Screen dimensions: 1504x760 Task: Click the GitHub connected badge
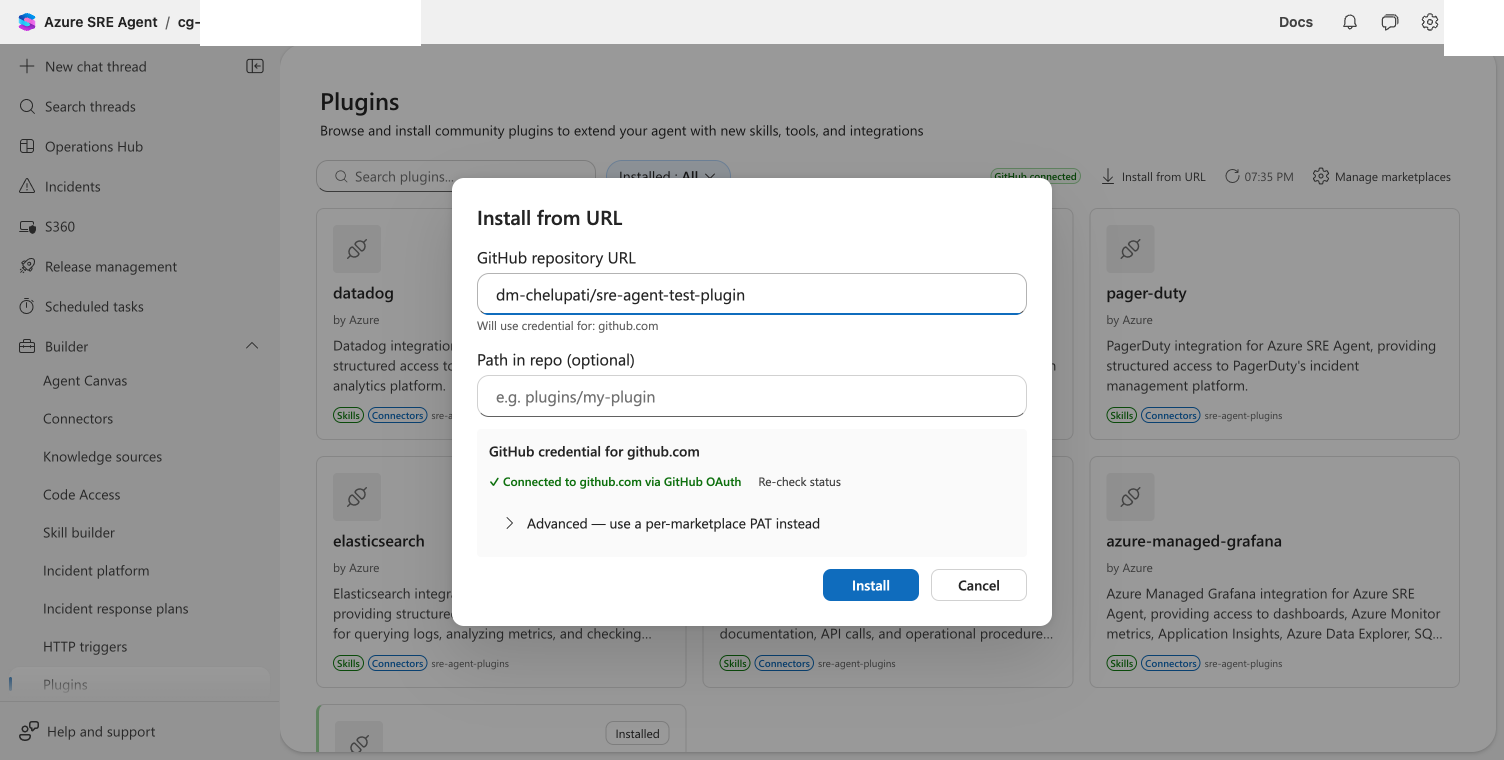click(x=1035, y=176)
